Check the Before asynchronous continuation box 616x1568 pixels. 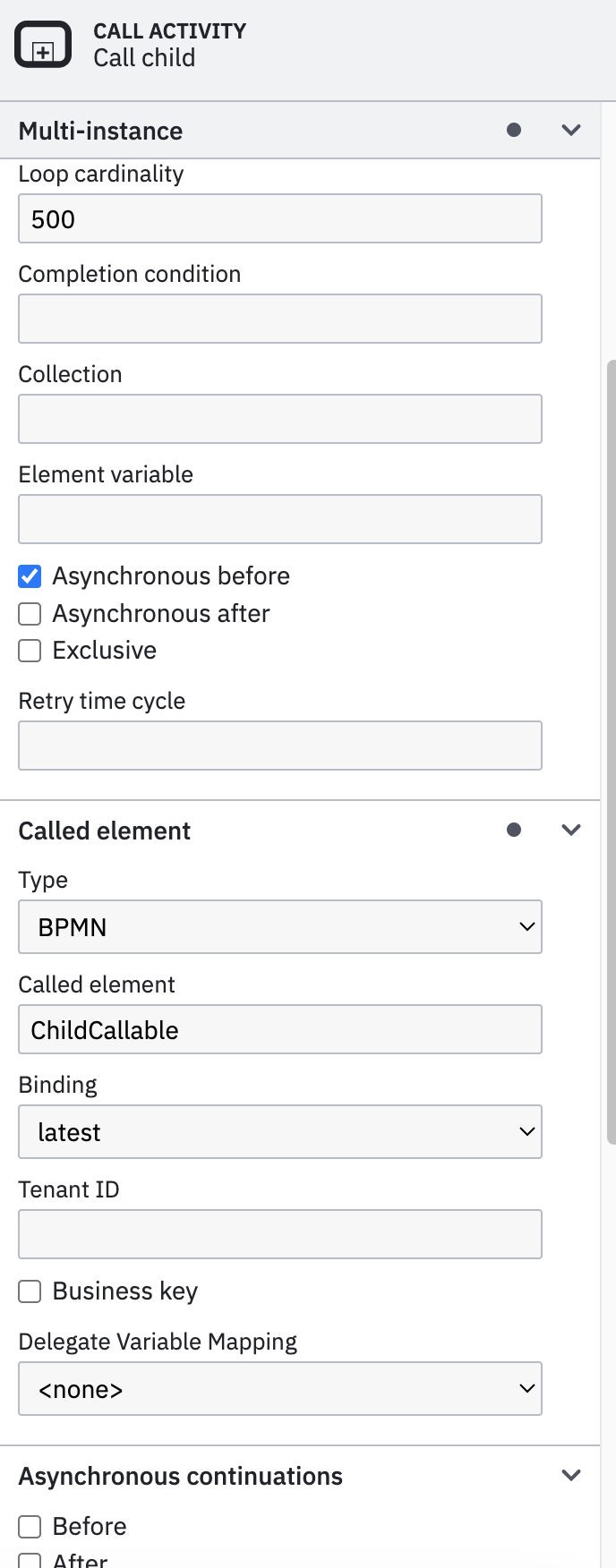tap(30, 1526)
